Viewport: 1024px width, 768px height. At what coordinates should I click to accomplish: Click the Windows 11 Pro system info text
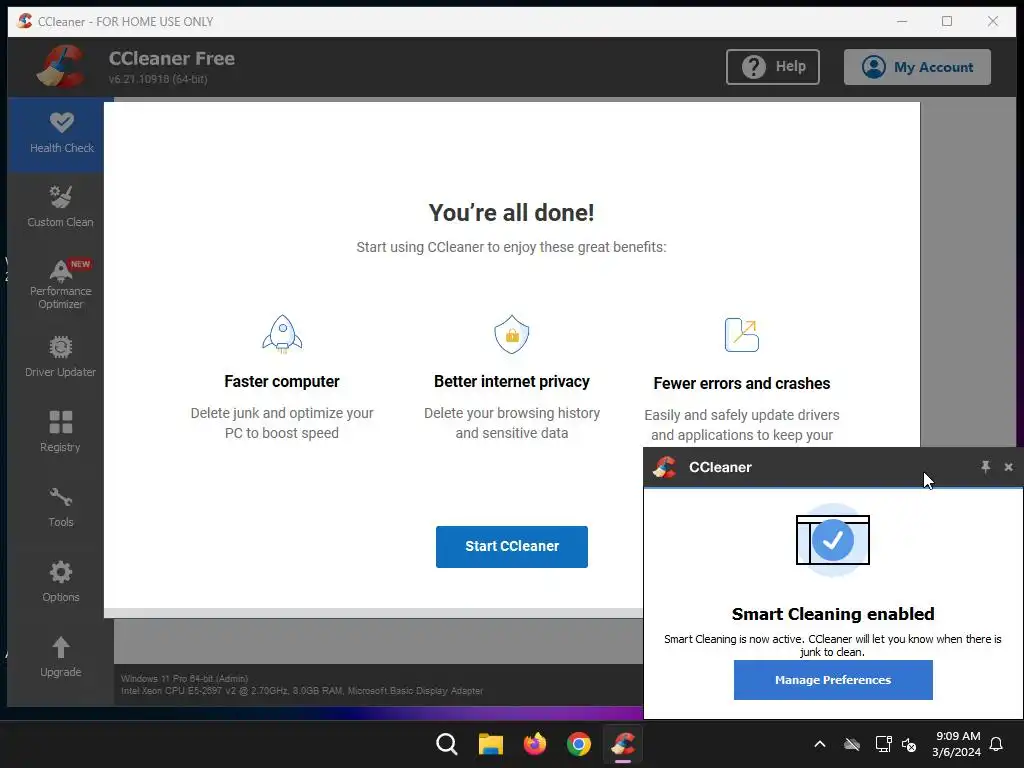[184, 679]
